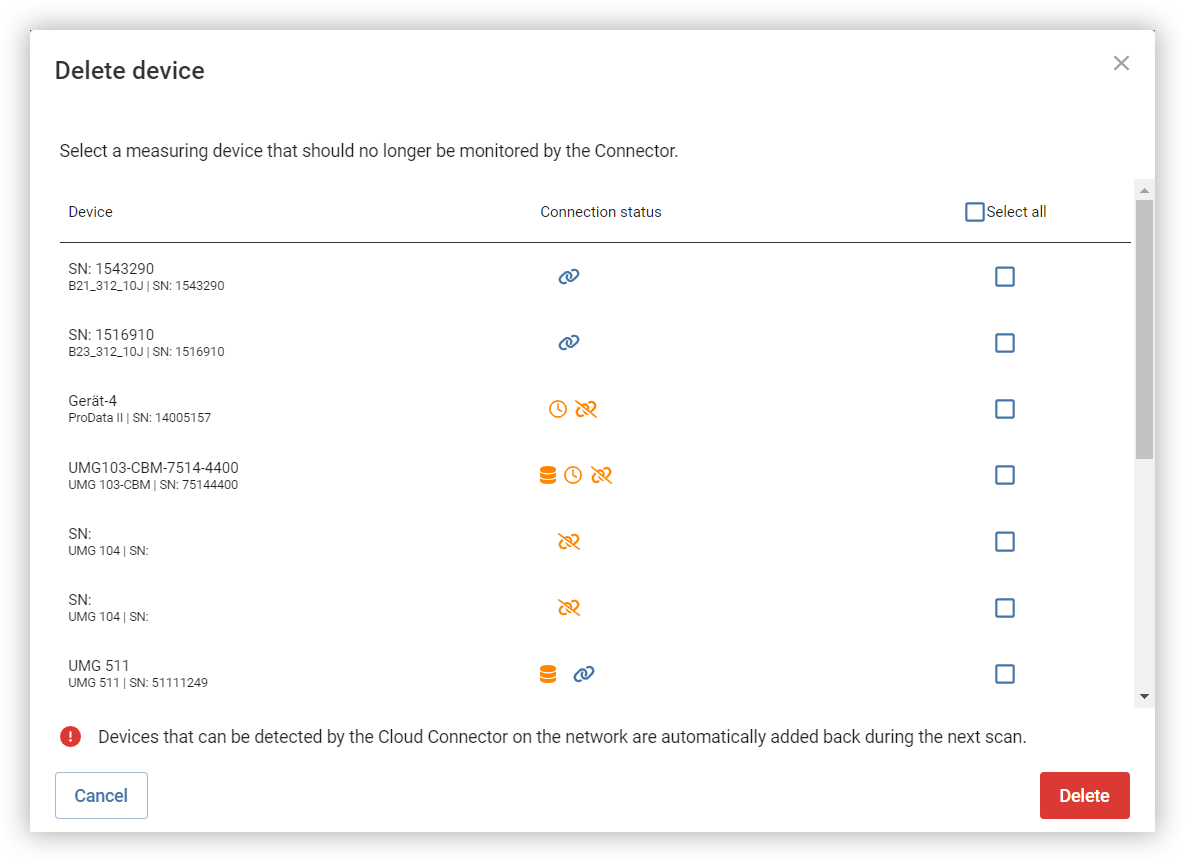Viewport: 1185px width, 862px height.
Task: Click the connected link icon for UMG 511
Action: click(583, 673)
